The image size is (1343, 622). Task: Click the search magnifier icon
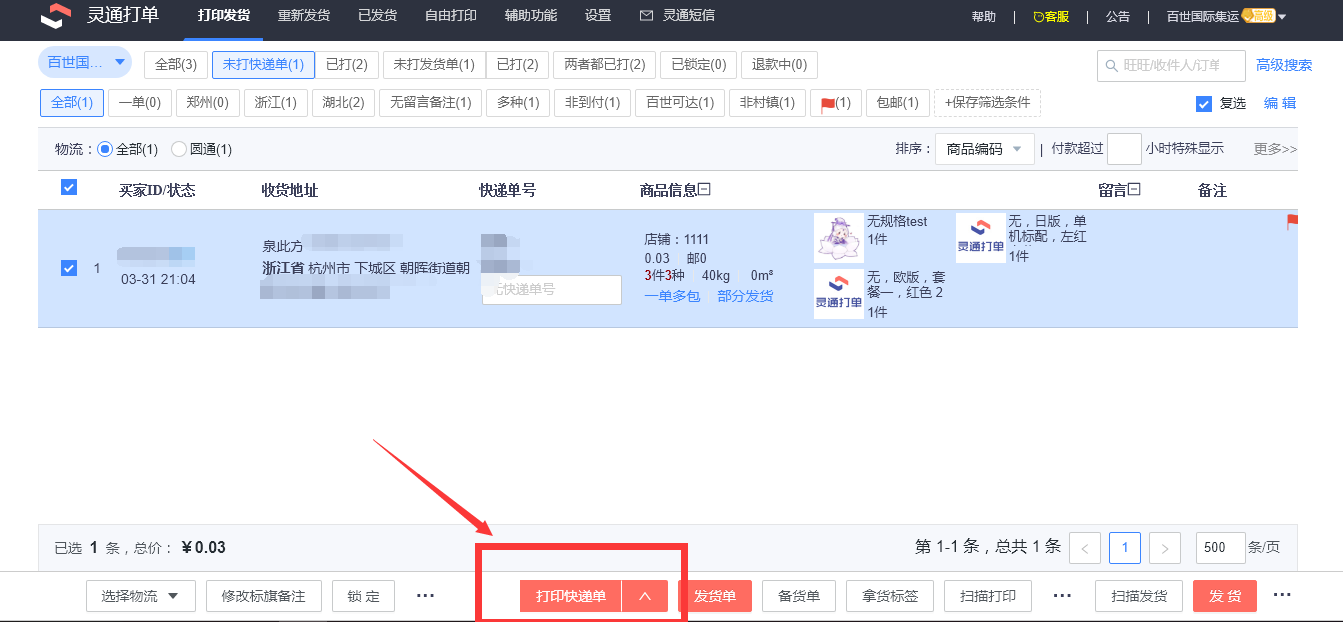(1111, 66)
